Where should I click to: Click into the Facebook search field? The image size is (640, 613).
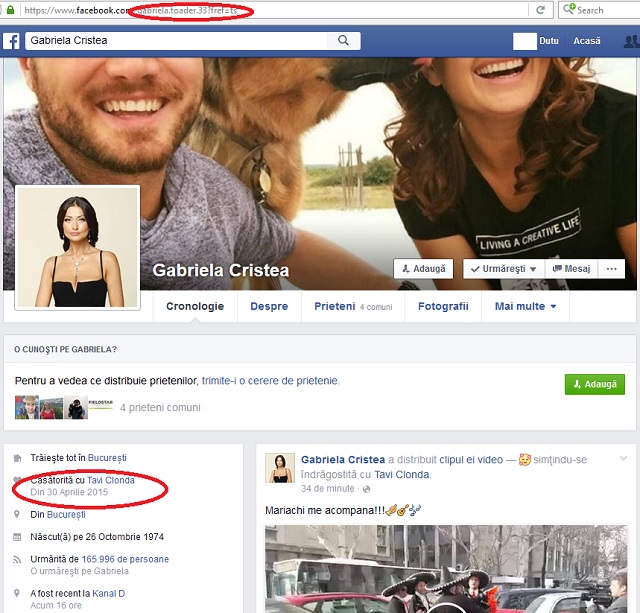[x=175, y=41]
